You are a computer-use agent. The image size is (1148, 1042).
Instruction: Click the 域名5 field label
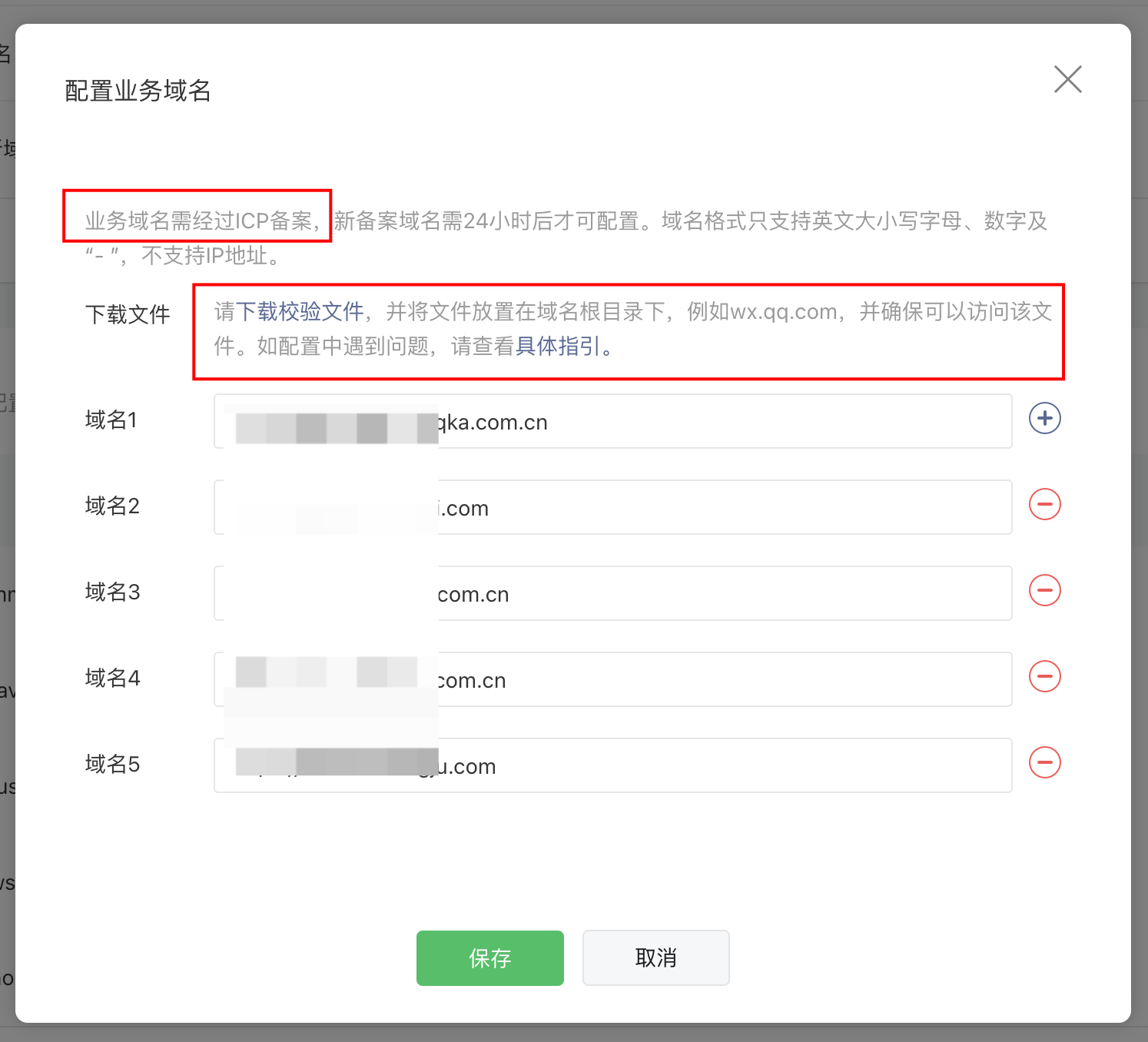click(112, 765)
